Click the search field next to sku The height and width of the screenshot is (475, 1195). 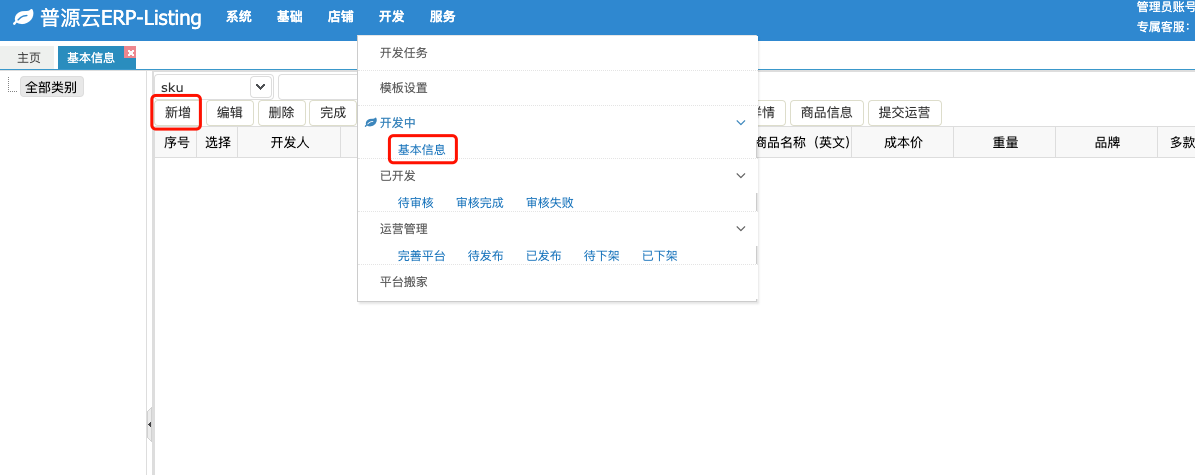pyautogui.click(x=318, y=87)
